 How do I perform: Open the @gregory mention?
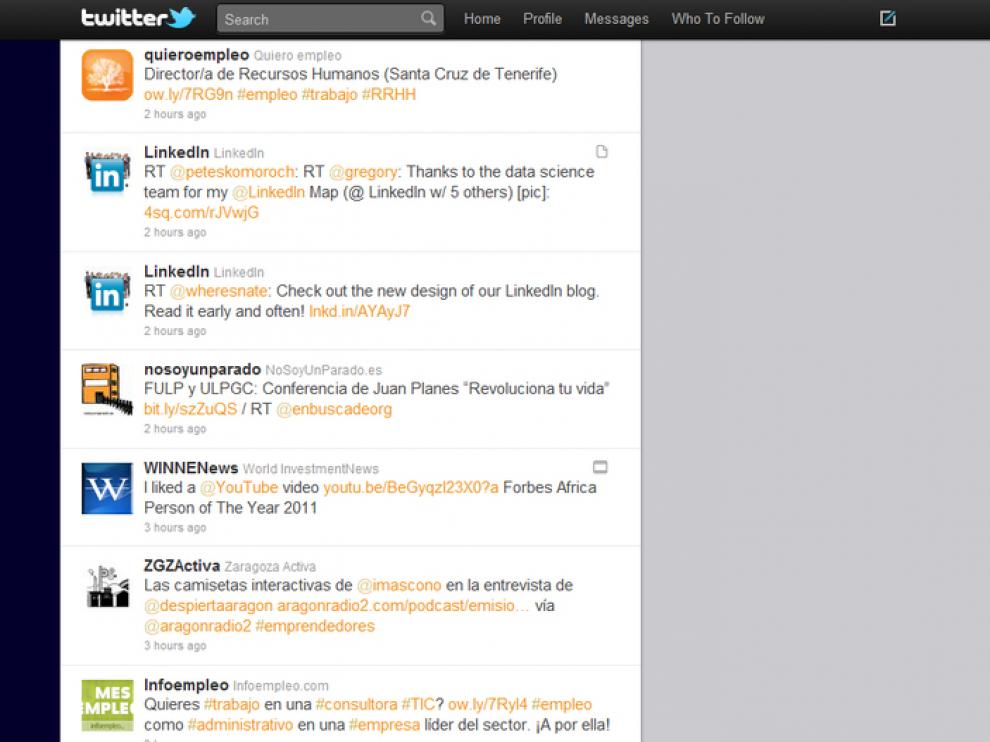coord(363,172)
